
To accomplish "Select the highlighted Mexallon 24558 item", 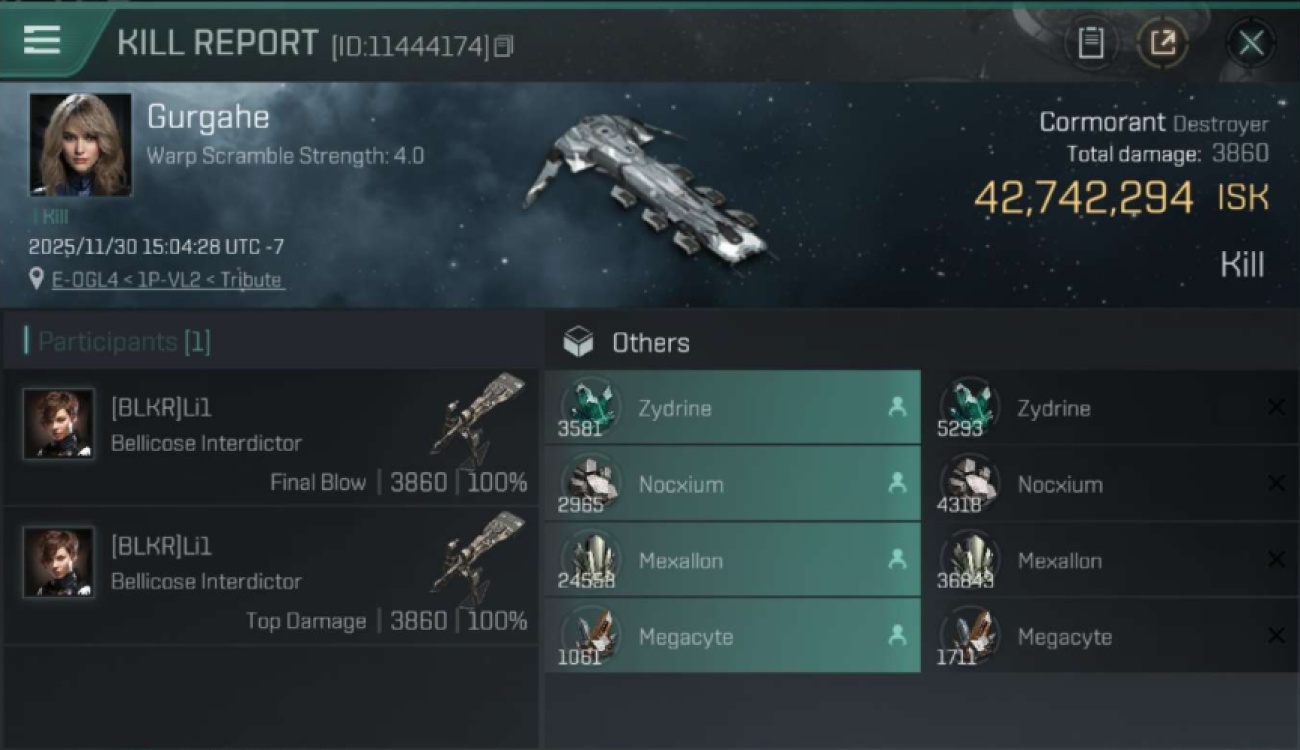I will point(732,561).
